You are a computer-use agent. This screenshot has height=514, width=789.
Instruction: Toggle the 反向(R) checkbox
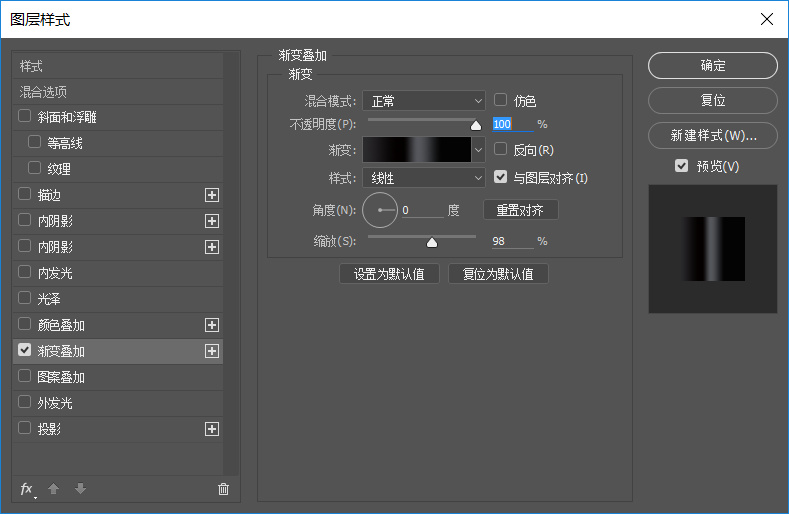pos(501,149)
